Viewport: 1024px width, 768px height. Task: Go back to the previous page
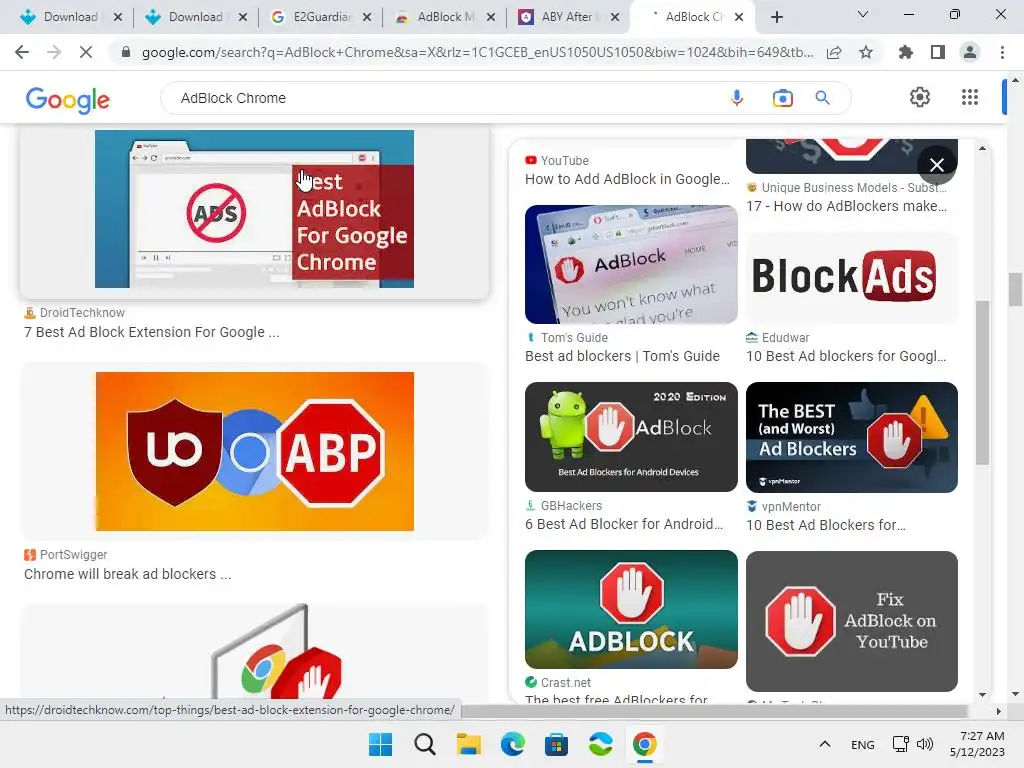pos(22,52)
